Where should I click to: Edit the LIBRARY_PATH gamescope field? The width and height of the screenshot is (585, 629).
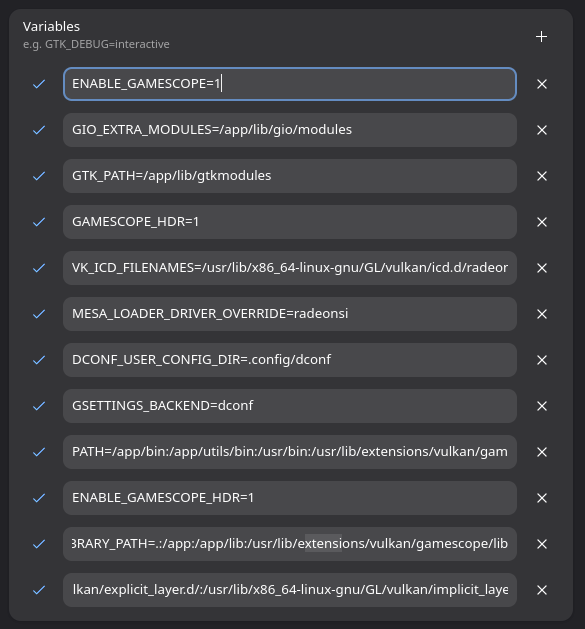pyautogui.click(x=290, y=544)
